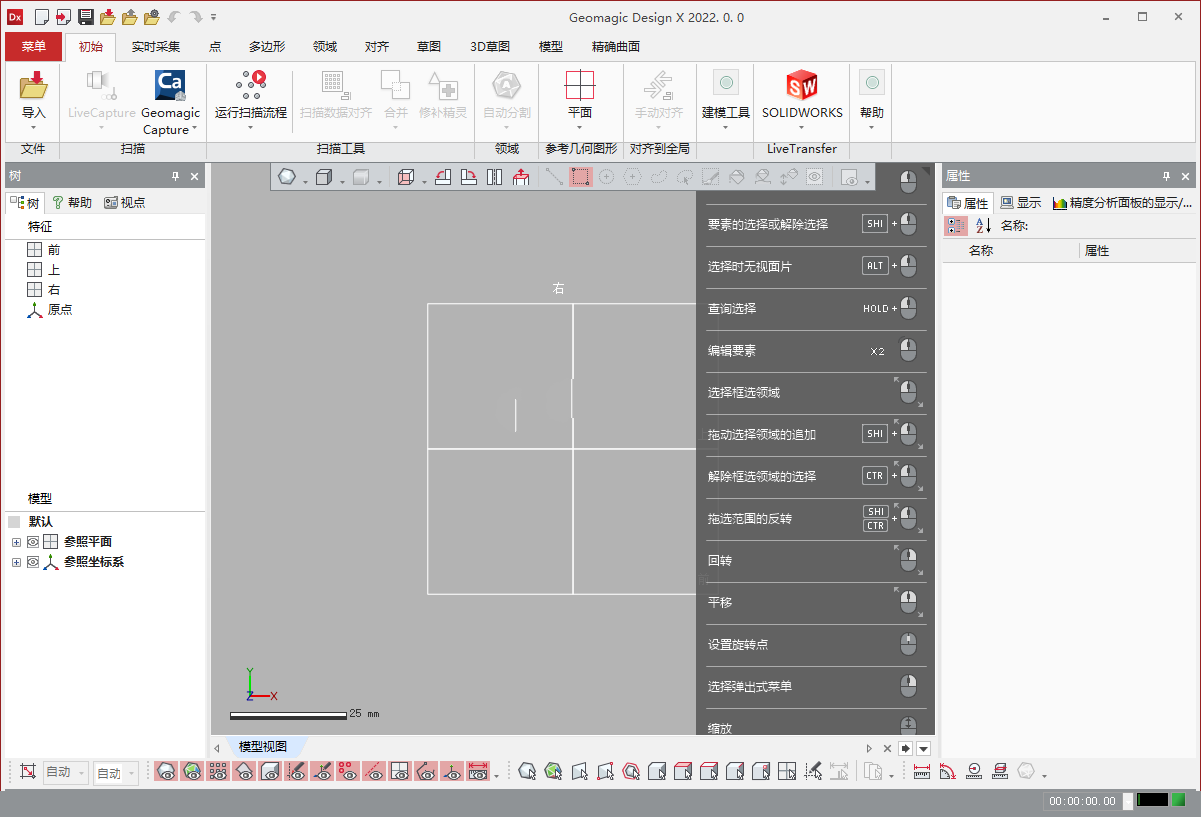Viewport: 1201px width, 817px height.
Task: Toggle reference points visibility eye icon
Action: coord(348,772)
